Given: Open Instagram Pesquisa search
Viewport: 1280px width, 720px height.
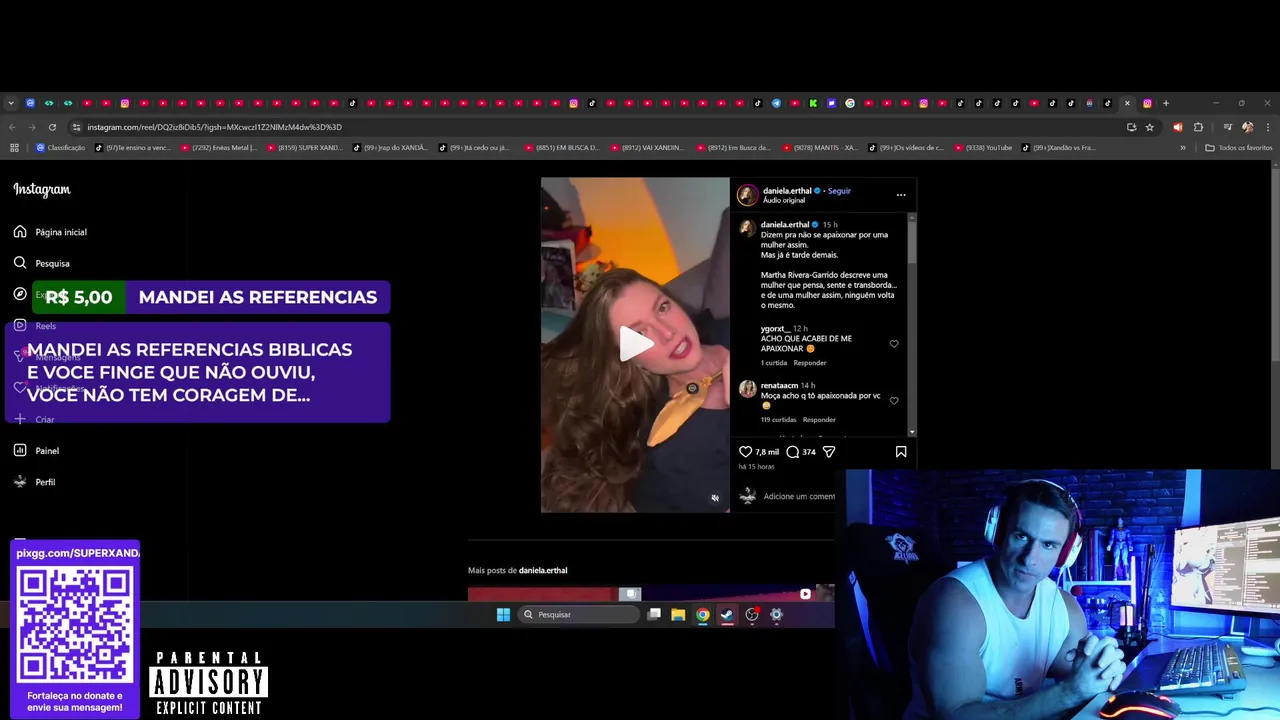Looking at the screenshot, I should (x=41, y=263).
